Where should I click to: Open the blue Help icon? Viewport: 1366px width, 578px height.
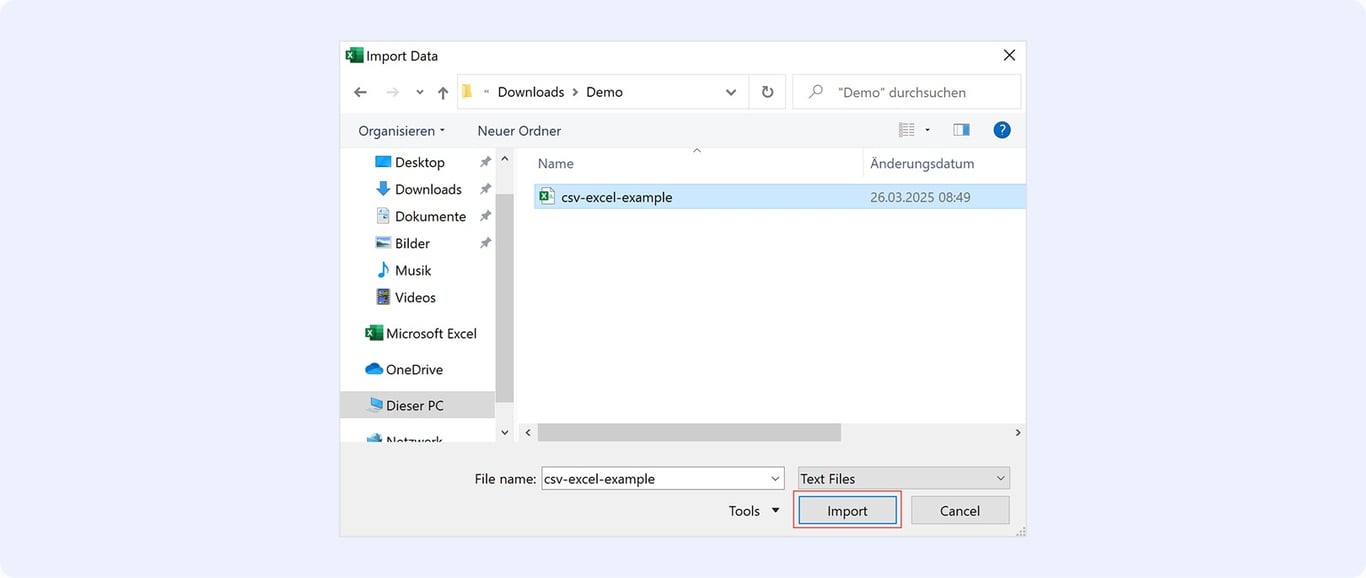click(x=1002, y=130)
